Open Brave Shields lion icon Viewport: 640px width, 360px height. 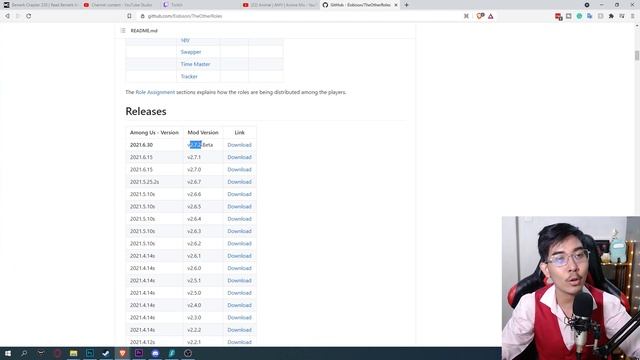point(480,16)
